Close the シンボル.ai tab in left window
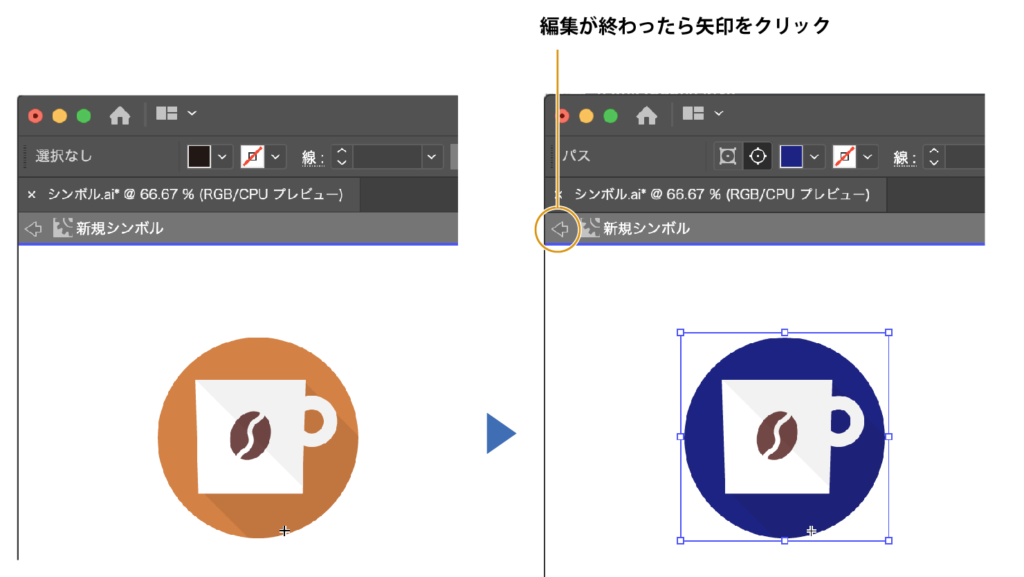The height and width of the screenshot is (577, 1024). point(31,195)
